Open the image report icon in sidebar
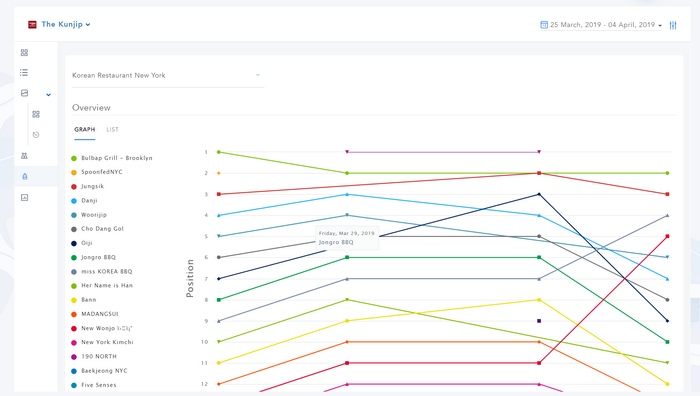Image resolution: width=700 pixels, height=396 pixels. coord(25,197)
